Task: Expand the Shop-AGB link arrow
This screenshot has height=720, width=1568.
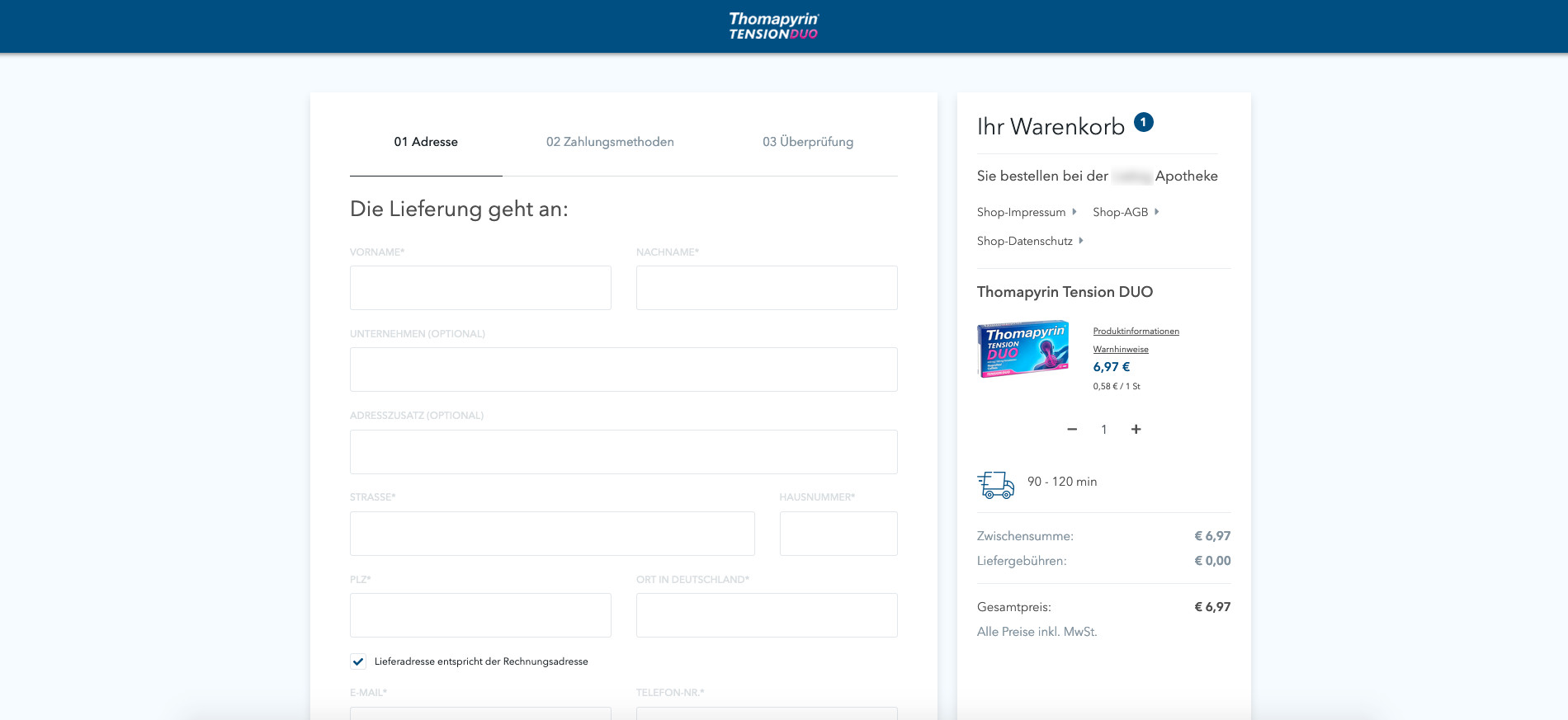Action: (x=1156, y=212)
